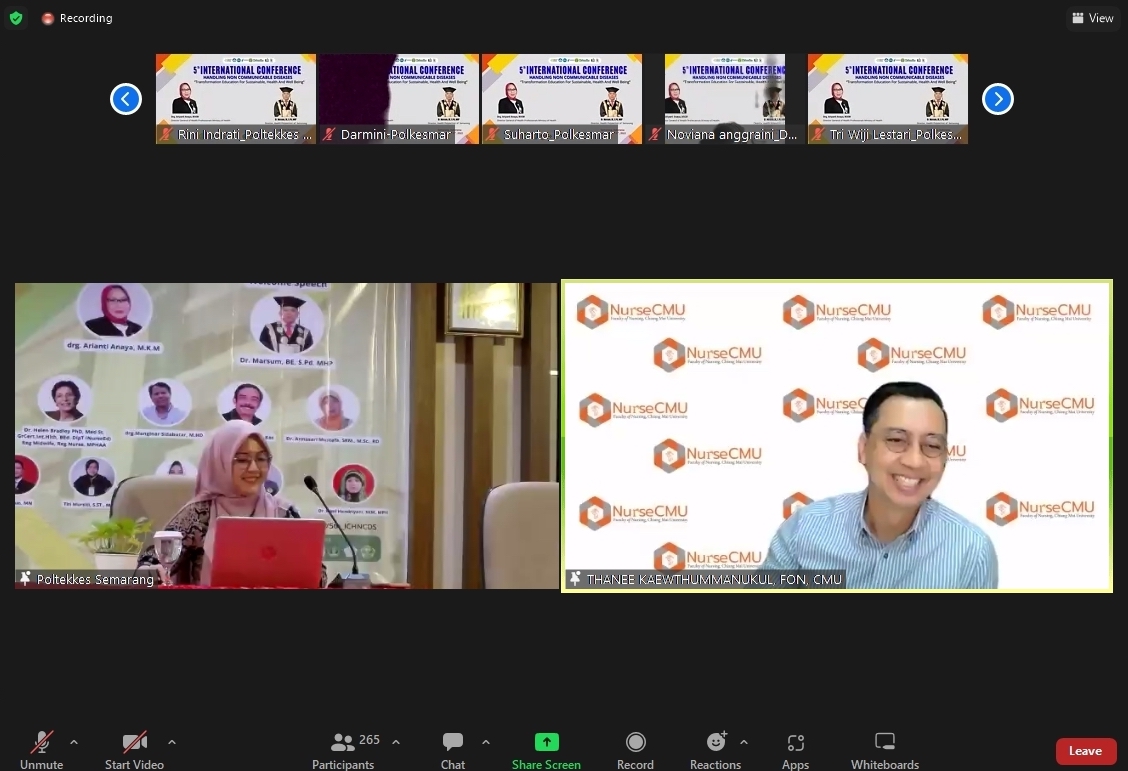Click THANEE KAEWTHUMMANUKUL, FON, CMU name label
The width and height of the screenshot is (1128, 771).
pos(714,579)
